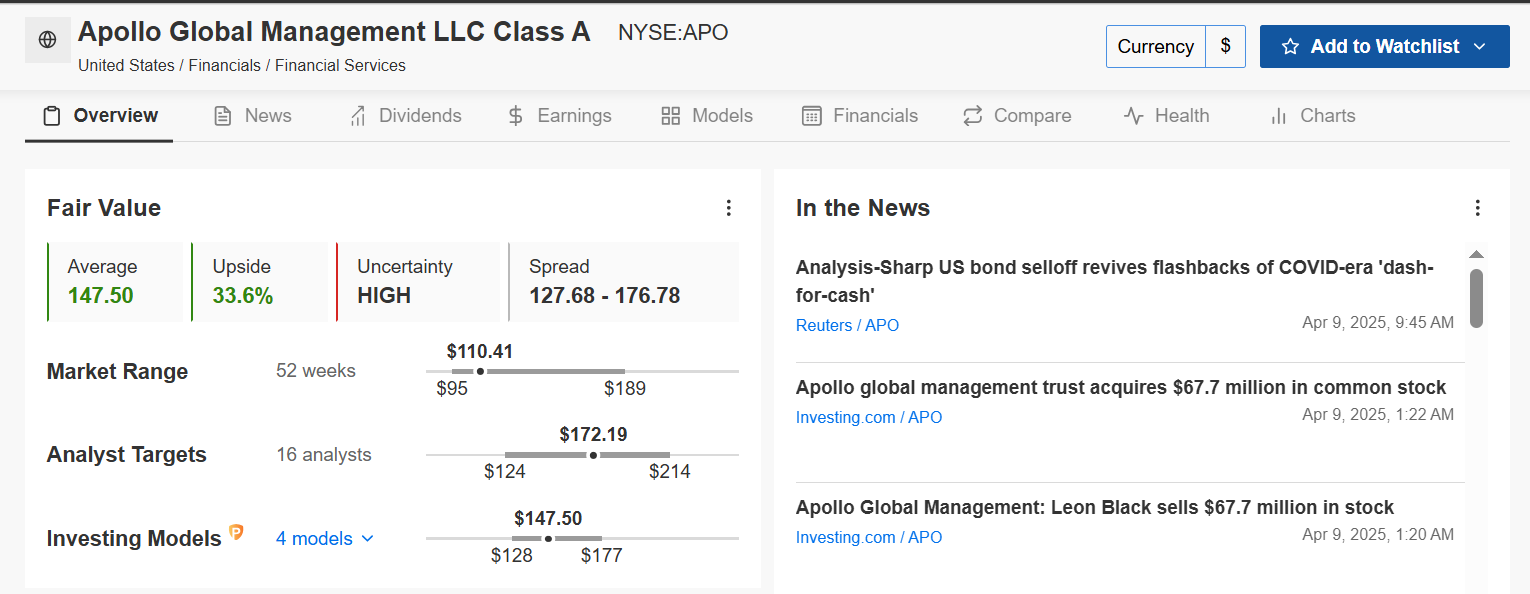Click the Fair Value heading

[x=104, y=208]
